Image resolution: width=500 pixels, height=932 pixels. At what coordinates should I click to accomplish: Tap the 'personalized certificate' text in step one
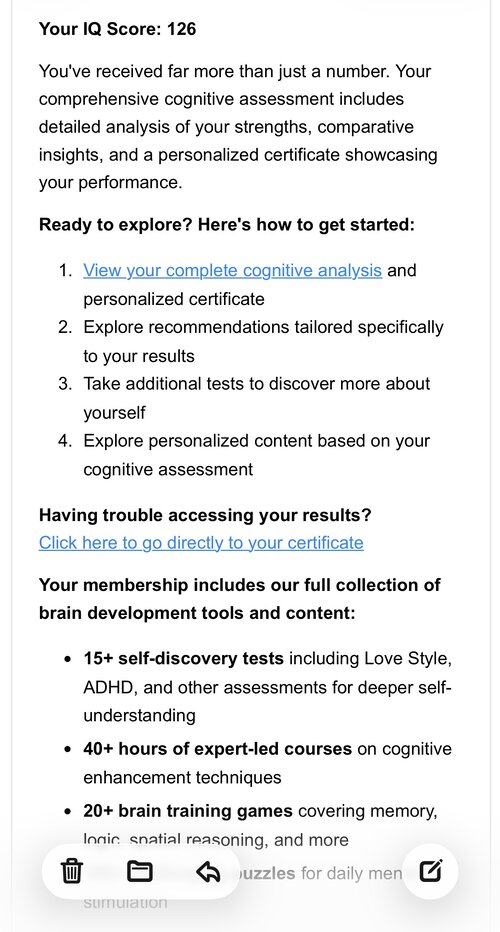click(x=174, y=298)
